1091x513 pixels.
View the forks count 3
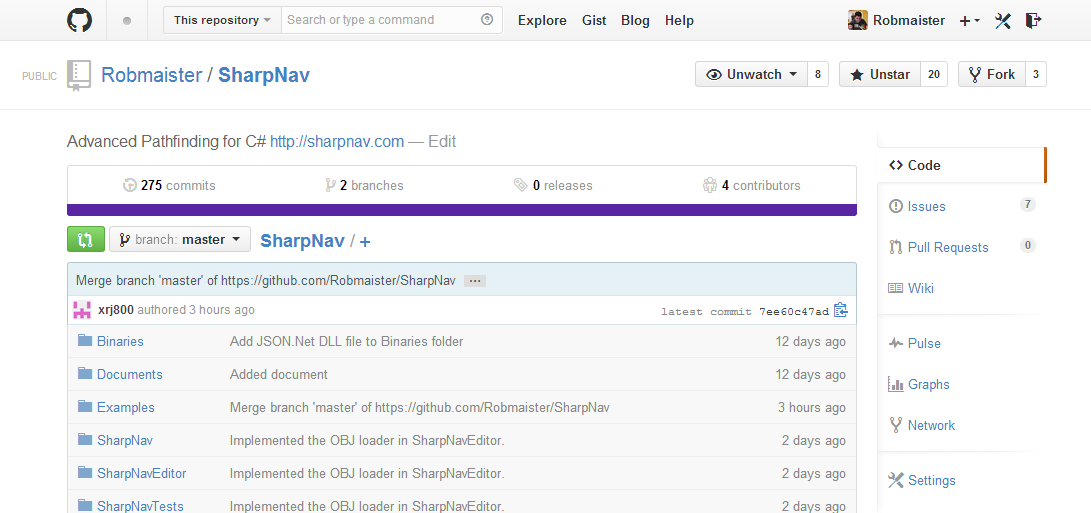click(1035, 74)
